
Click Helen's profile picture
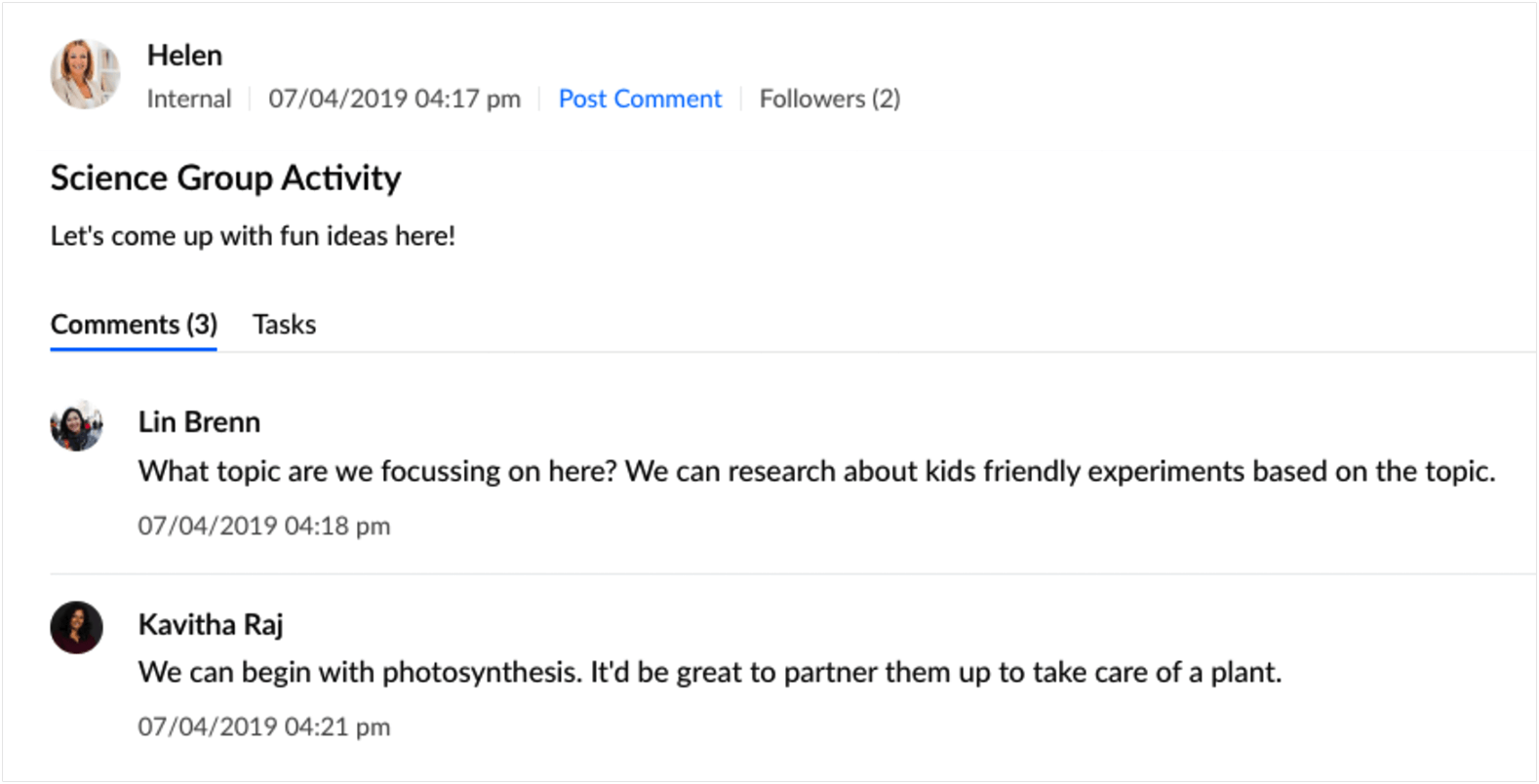[85, 74]
